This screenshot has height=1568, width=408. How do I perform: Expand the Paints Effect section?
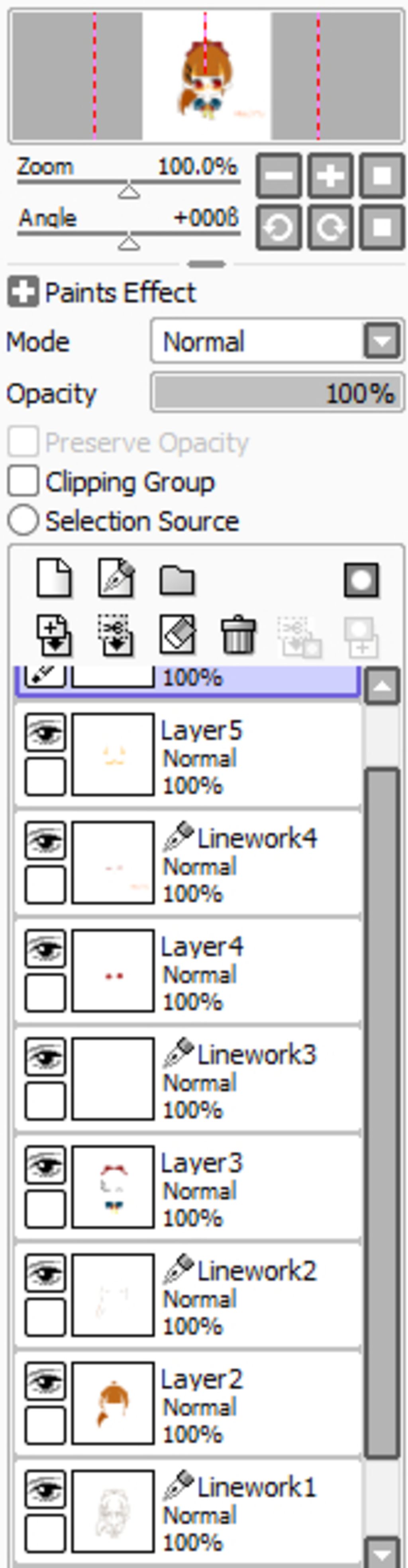[23, 293]
